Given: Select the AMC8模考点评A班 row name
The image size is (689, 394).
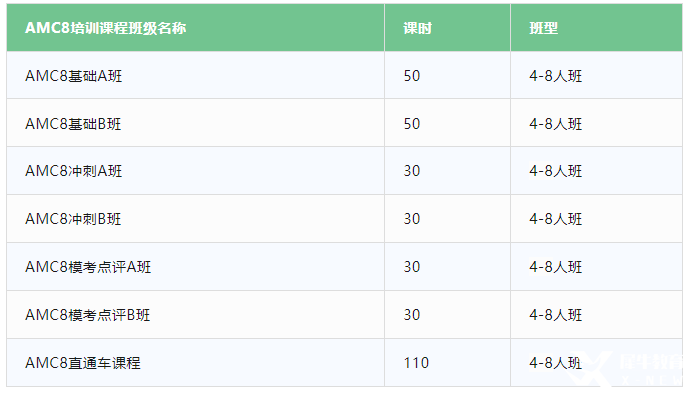Looking at the screenshot, I should coord(88,267).
